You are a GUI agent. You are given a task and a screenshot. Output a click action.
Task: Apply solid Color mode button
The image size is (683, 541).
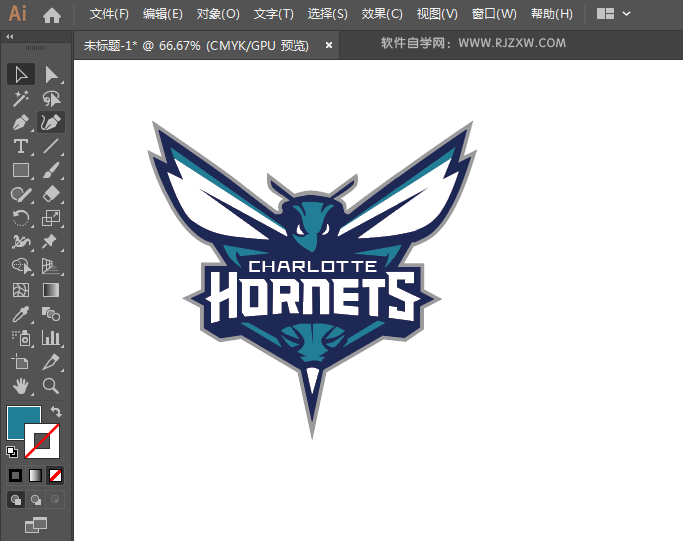(16, 475)
